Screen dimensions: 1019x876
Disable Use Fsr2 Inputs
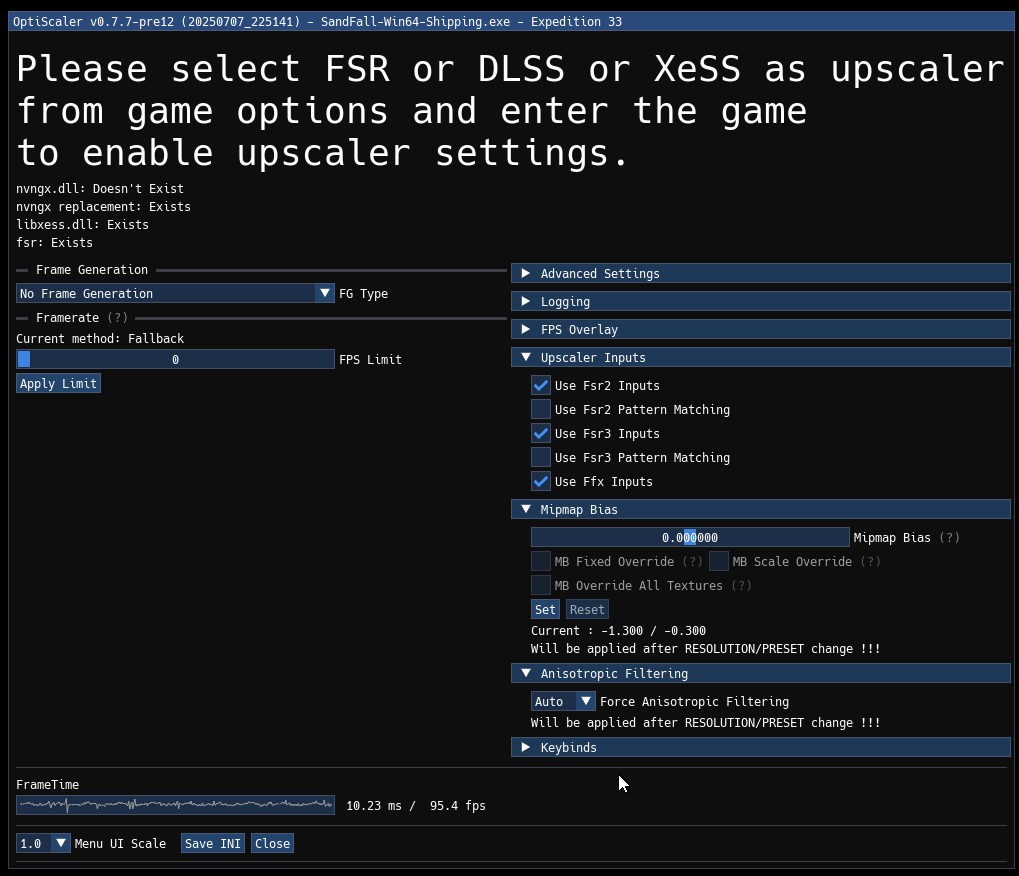[540, 385]
